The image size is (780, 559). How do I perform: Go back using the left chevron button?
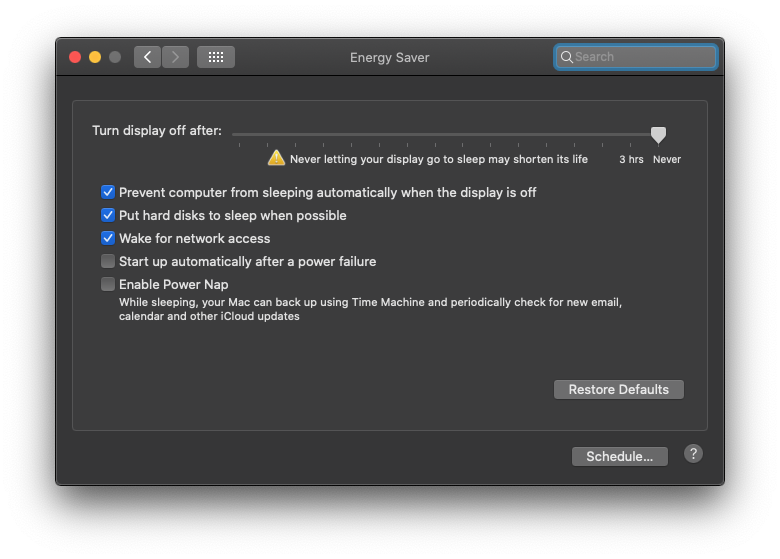[x=147, y=57]
